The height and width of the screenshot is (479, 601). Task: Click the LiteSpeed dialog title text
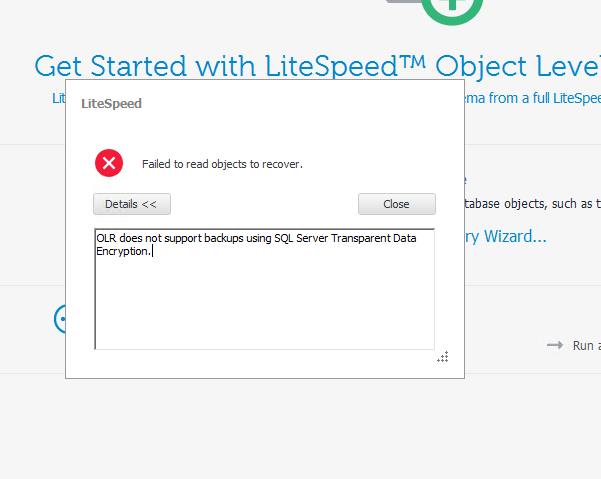point(112,103)
